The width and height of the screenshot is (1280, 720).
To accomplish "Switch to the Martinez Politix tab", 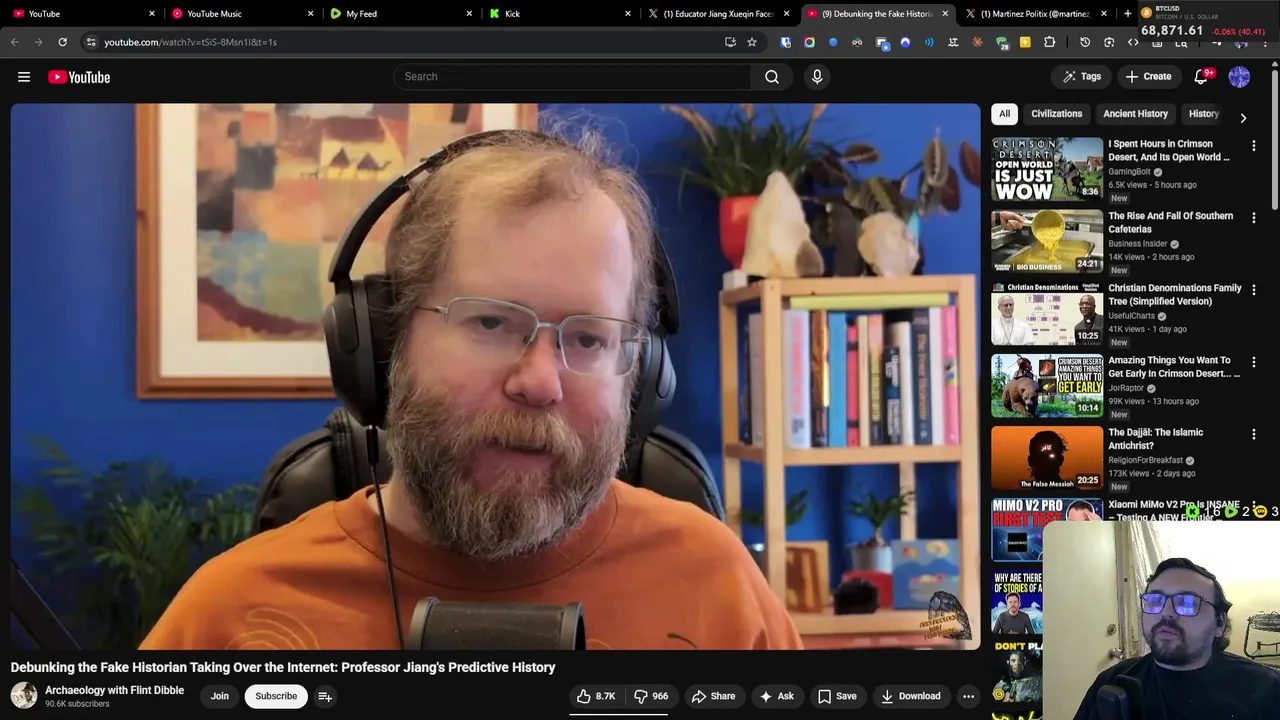I will coord(1035,14).
